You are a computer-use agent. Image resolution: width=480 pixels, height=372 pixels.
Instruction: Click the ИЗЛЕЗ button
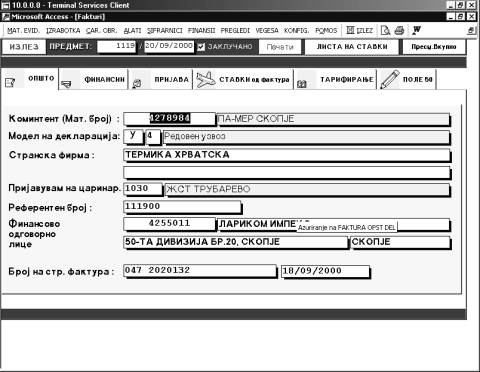pos(24,47)
